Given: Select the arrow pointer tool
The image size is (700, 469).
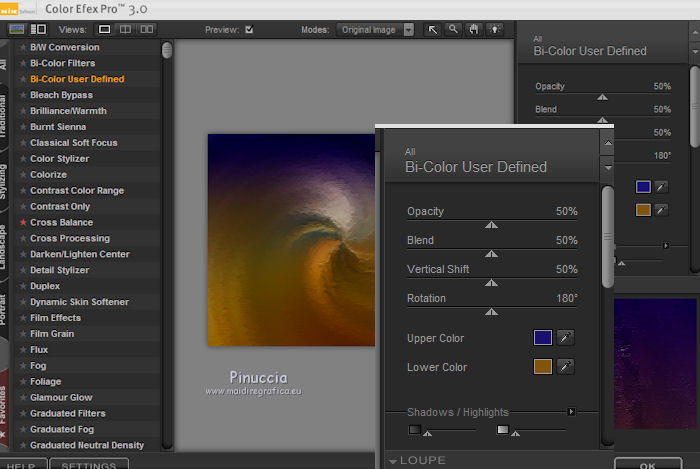Looking at the screenshot, I should click(x=433, y=30).
